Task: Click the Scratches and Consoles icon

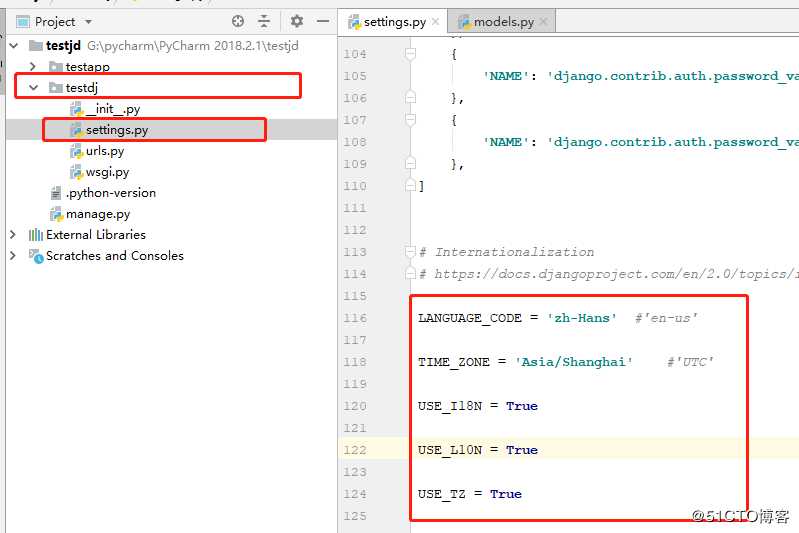Action: [36, 256]
